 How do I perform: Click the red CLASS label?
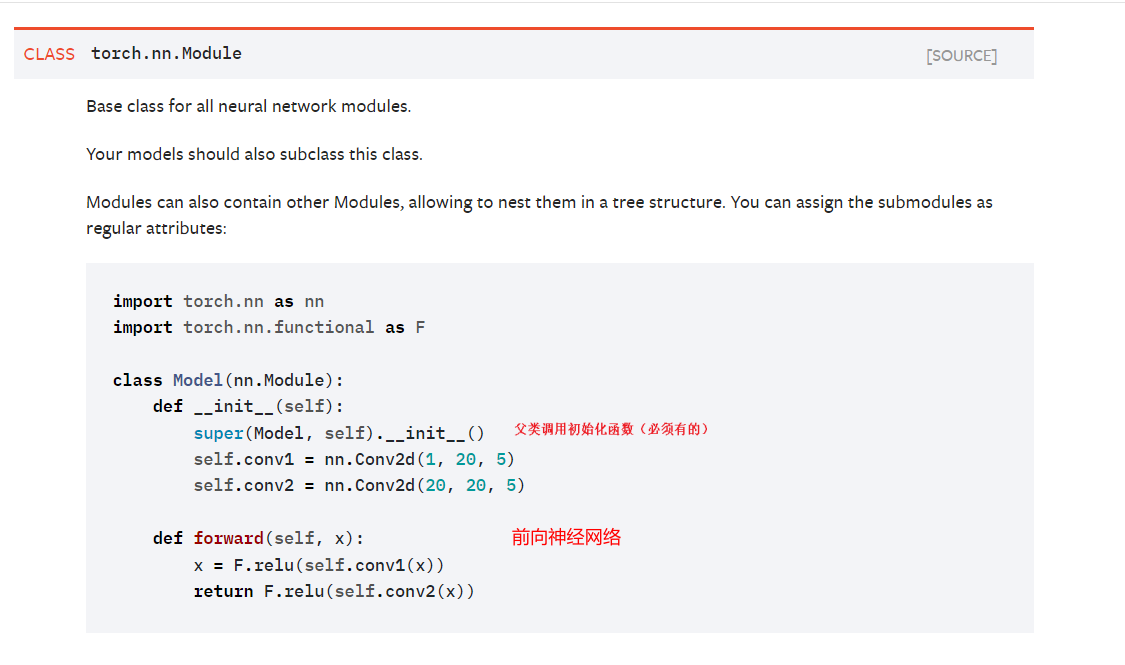tap(49, 54)
